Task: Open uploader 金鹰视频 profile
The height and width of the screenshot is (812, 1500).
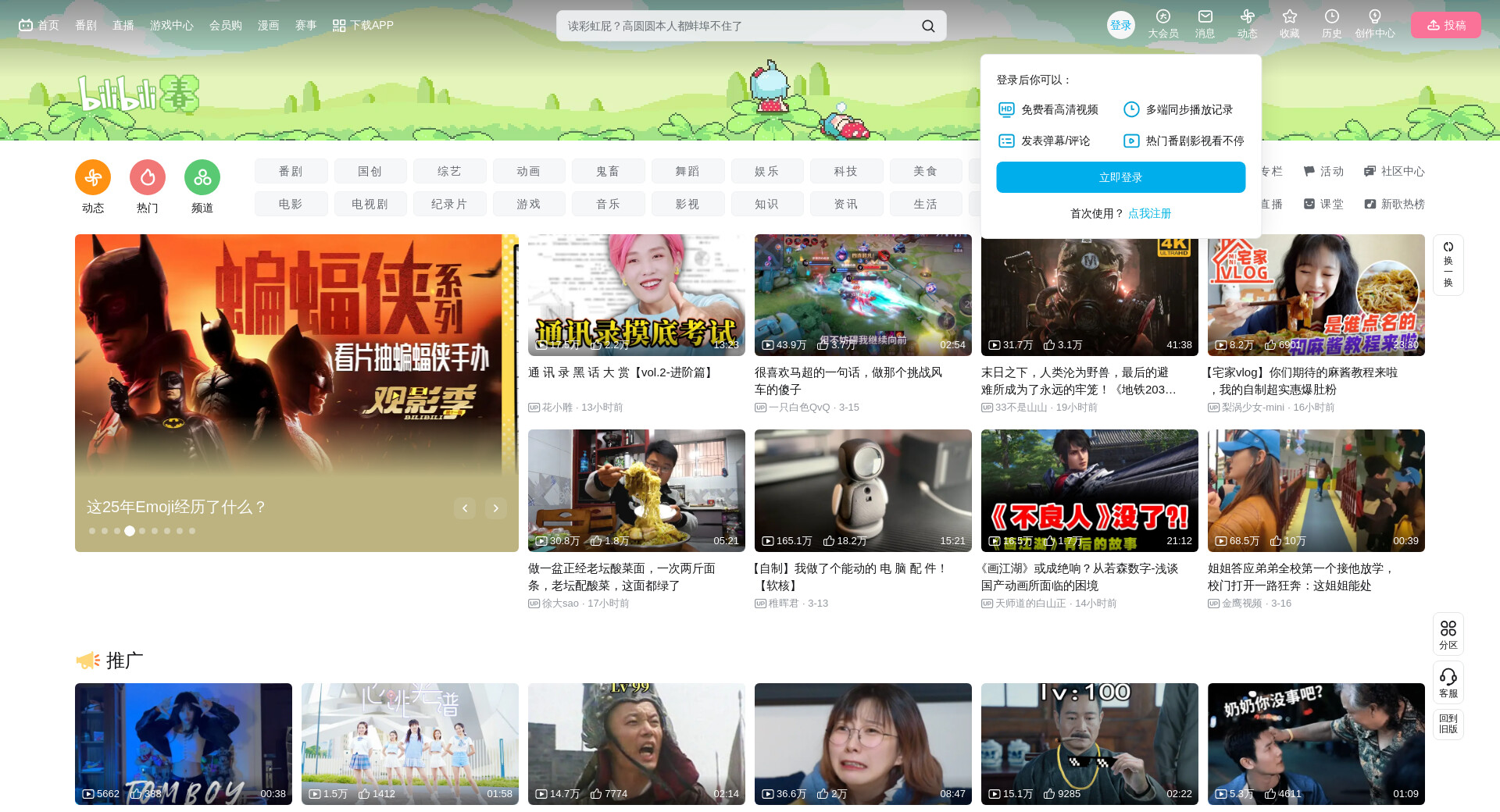Action: pyautogui.click(x=1242, y=604)
